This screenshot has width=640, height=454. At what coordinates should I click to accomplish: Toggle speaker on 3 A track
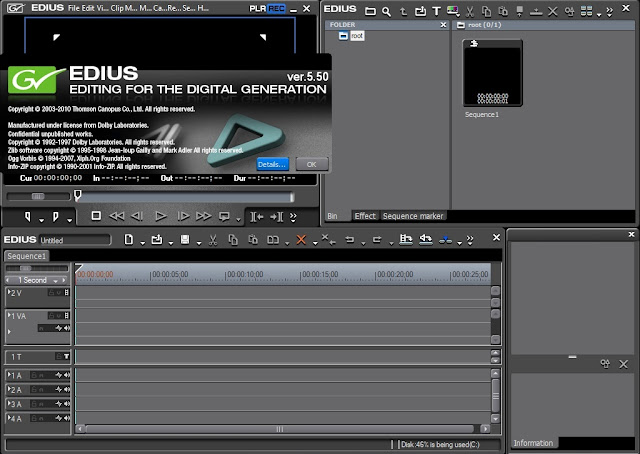pos(67,404)
